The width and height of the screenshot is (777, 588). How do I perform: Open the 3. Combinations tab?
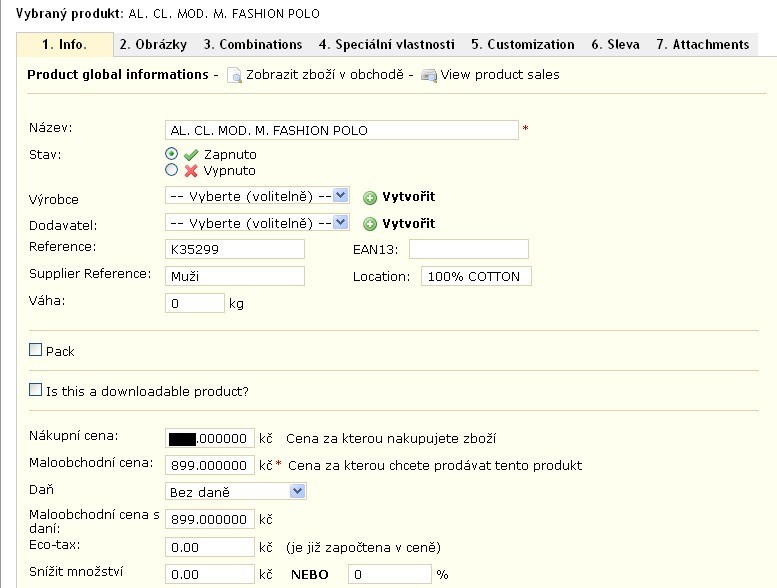click(x=253, y=45)
